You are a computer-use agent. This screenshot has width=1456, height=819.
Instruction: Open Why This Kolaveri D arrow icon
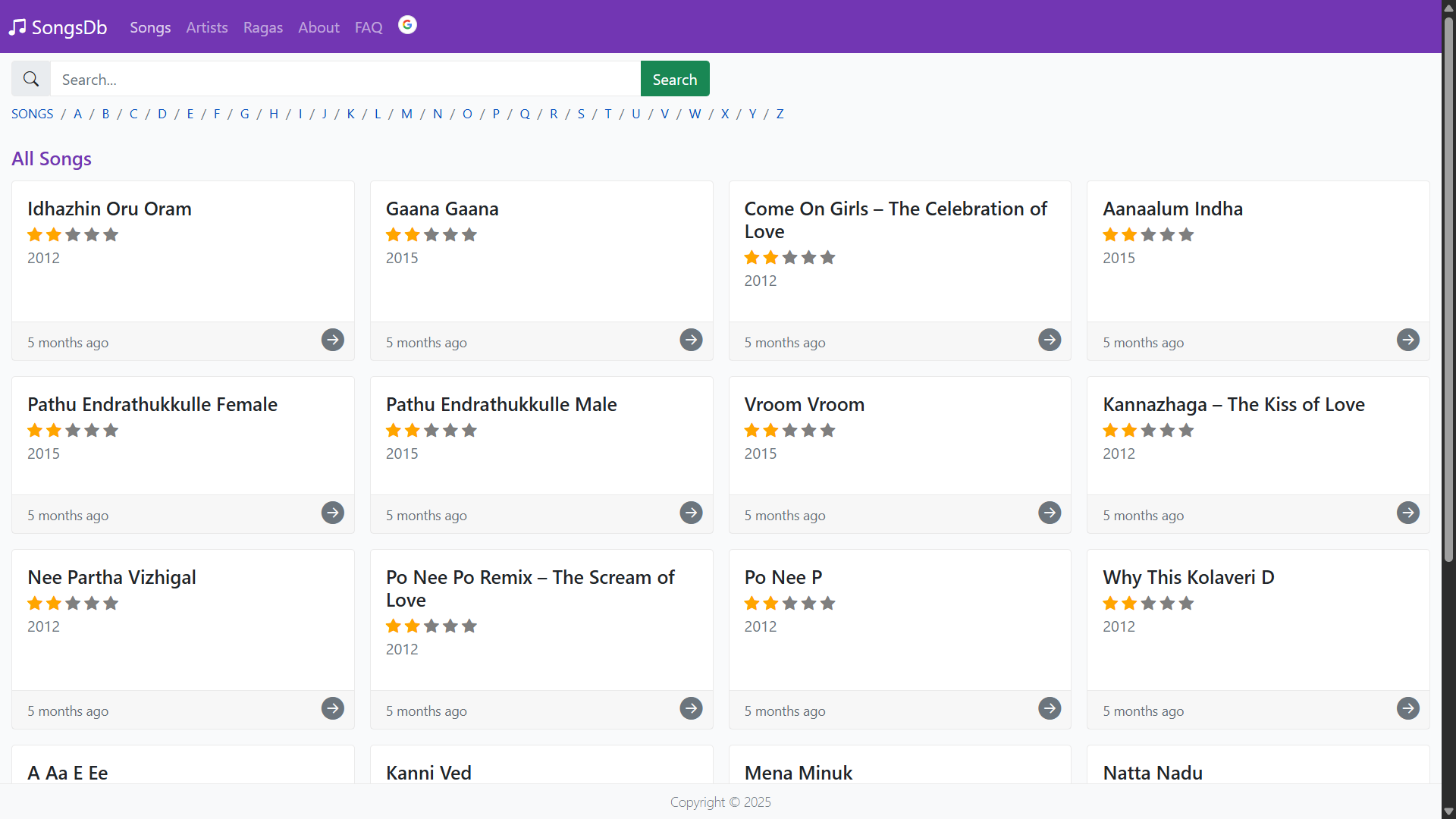(1408, 708)
